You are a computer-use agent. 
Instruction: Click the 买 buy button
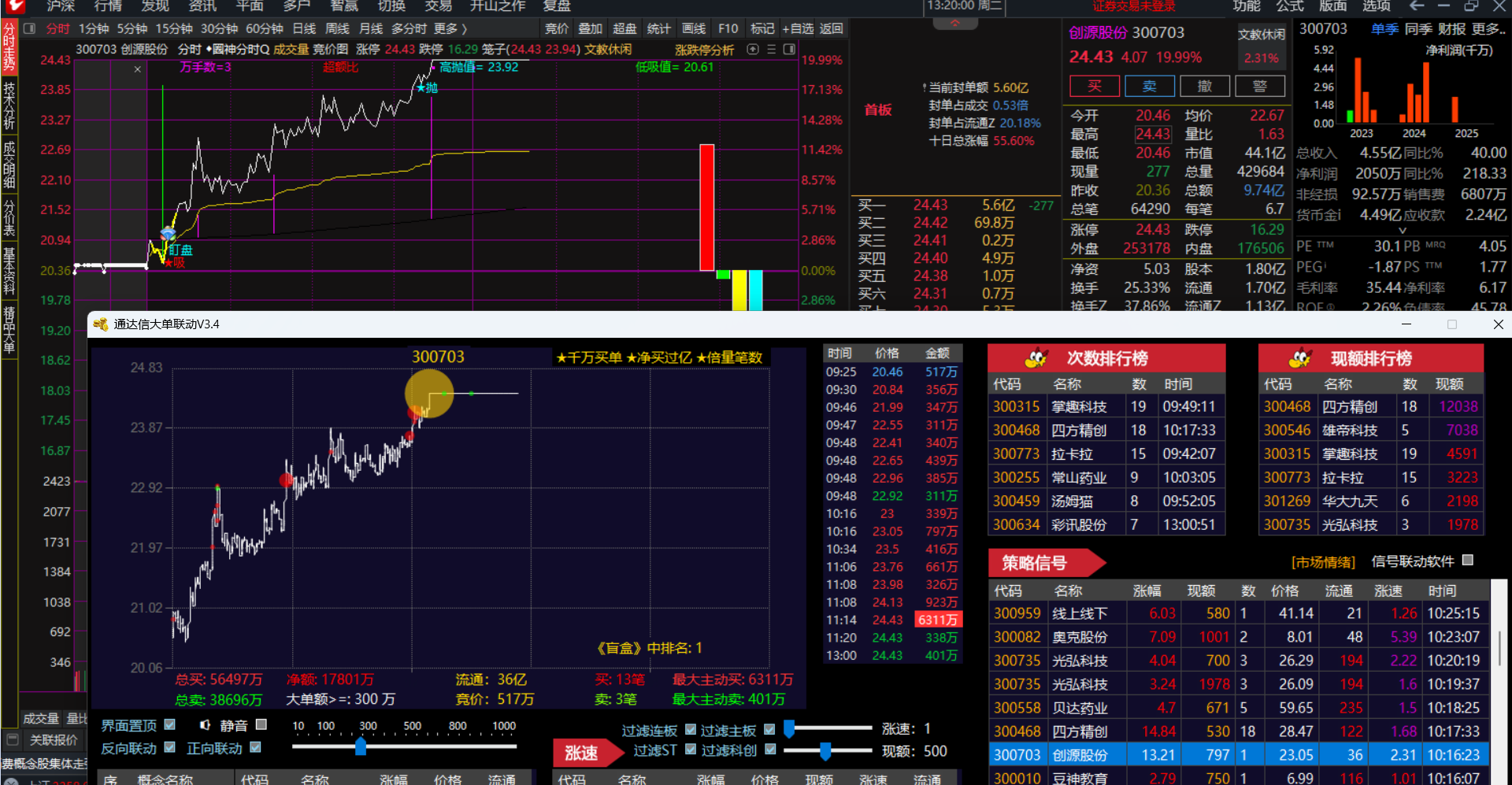coord(1095,86)
